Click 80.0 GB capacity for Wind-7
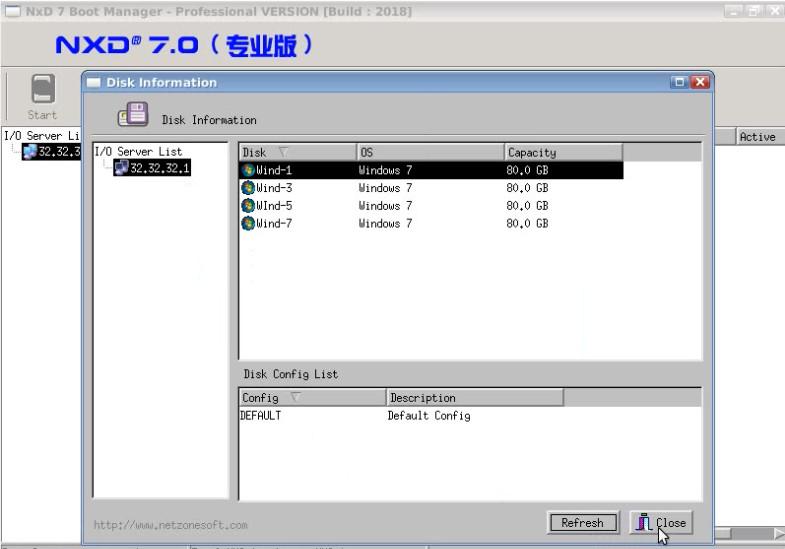Image resolution: width=785 pixels, height=549 pixels. click(x=527, y=223)
